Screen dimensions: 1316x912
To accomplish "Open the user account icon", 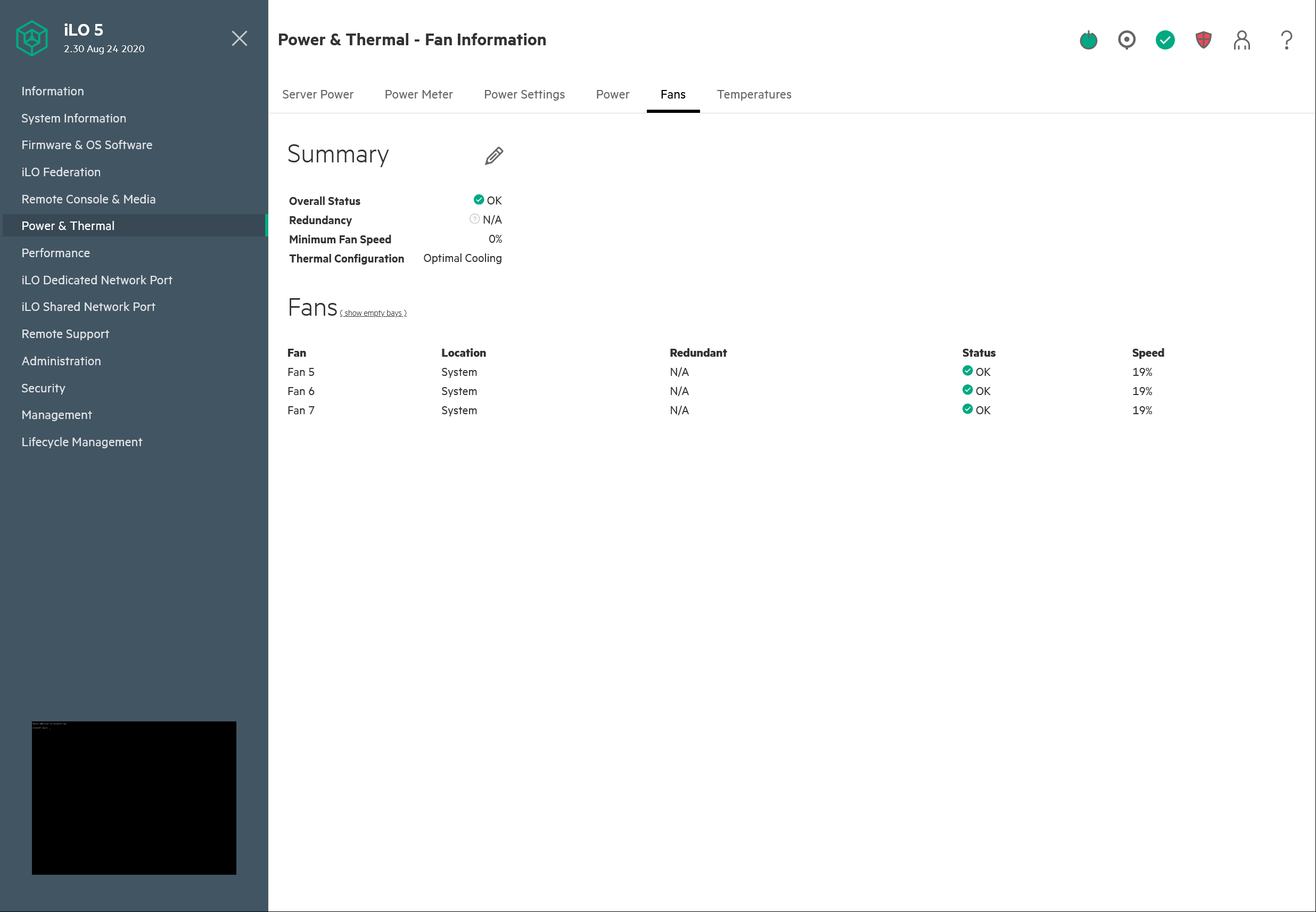I will click(1241, 40).
